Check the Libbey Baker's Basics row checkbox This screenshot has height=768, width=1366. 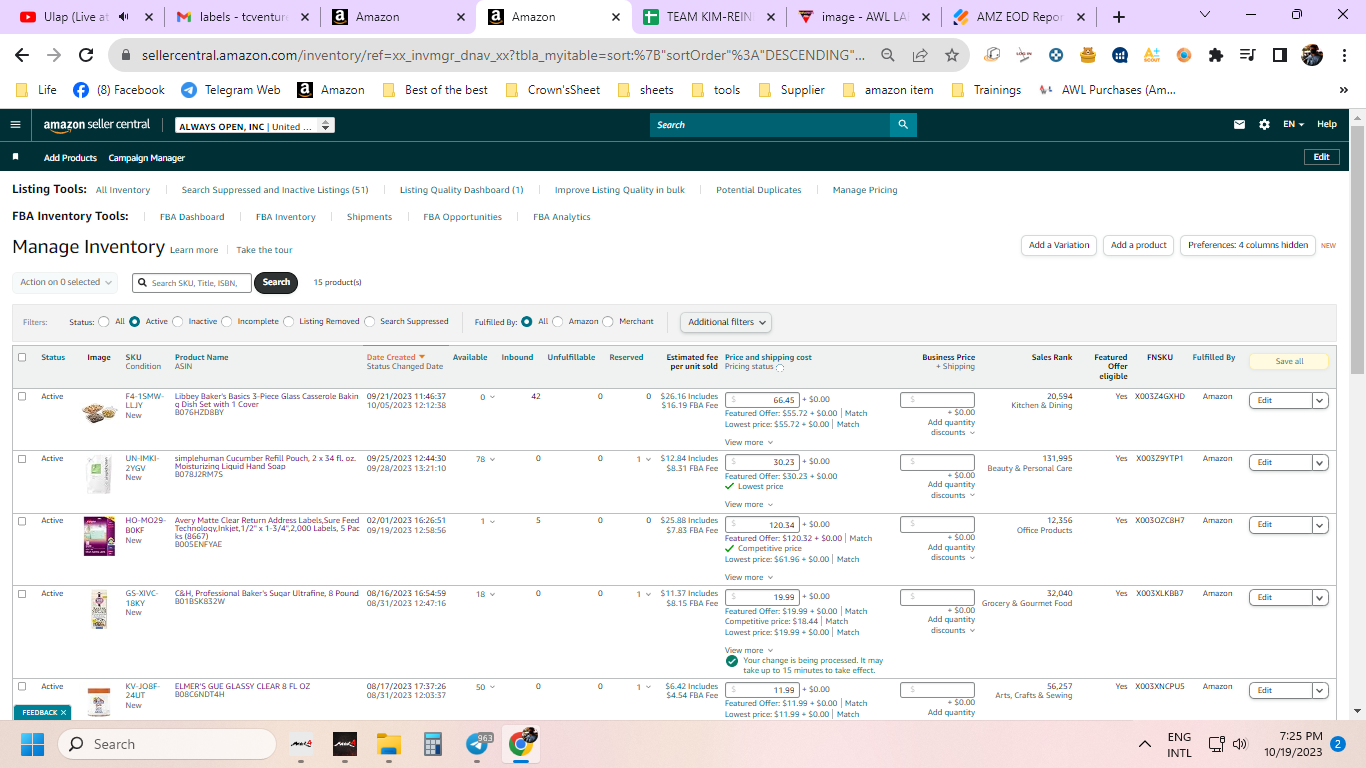[x=22, y=396]
